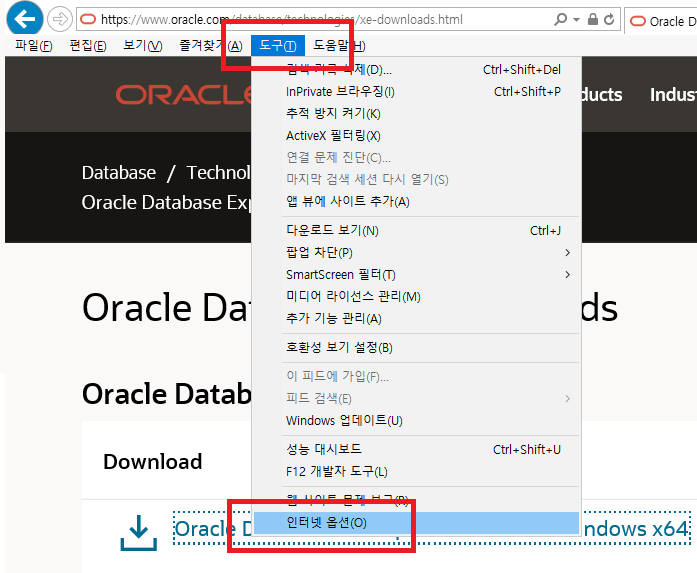
Task: Click the browser Back arrow button
Action: point(24,19)
